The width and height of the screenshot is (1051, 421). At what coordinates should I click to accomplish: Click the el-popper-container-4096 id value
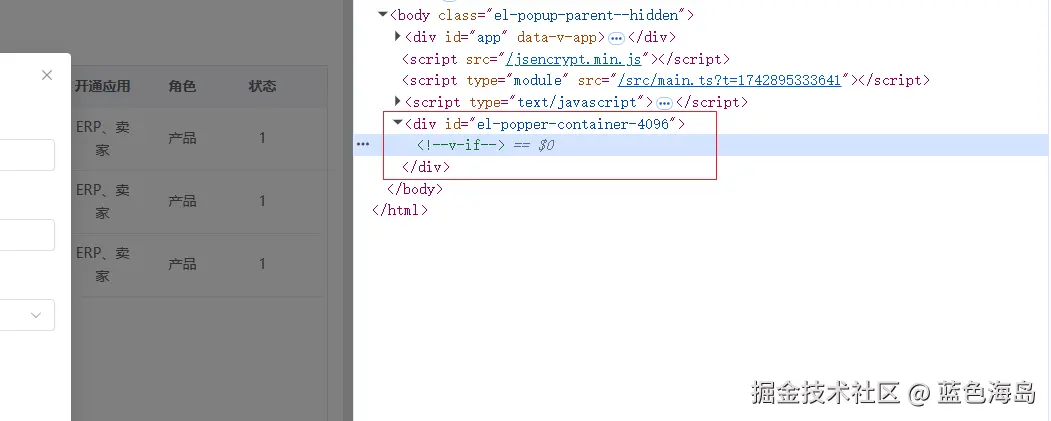pos(572,124)
